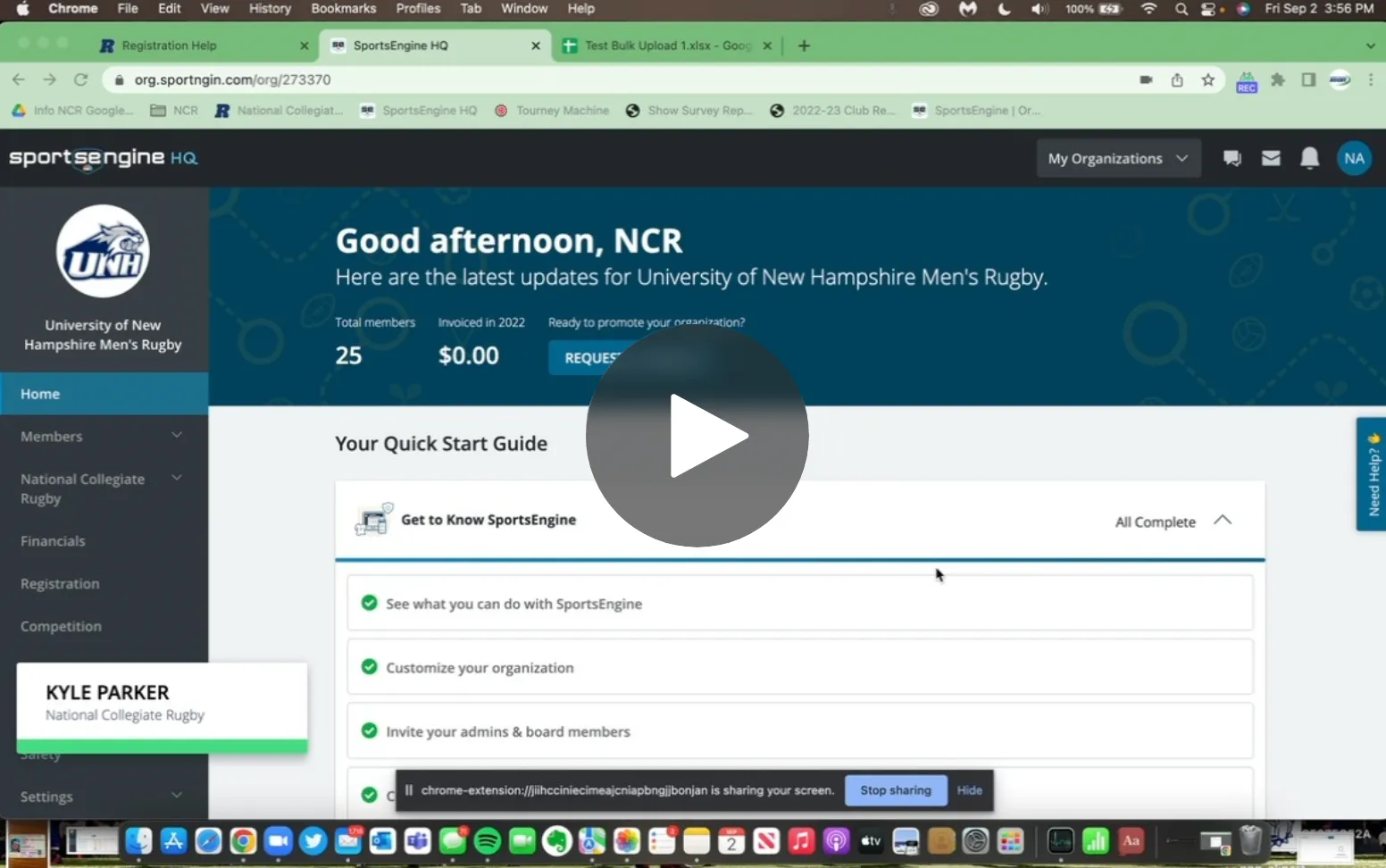Open Spotify from the dock

[488, 840]
